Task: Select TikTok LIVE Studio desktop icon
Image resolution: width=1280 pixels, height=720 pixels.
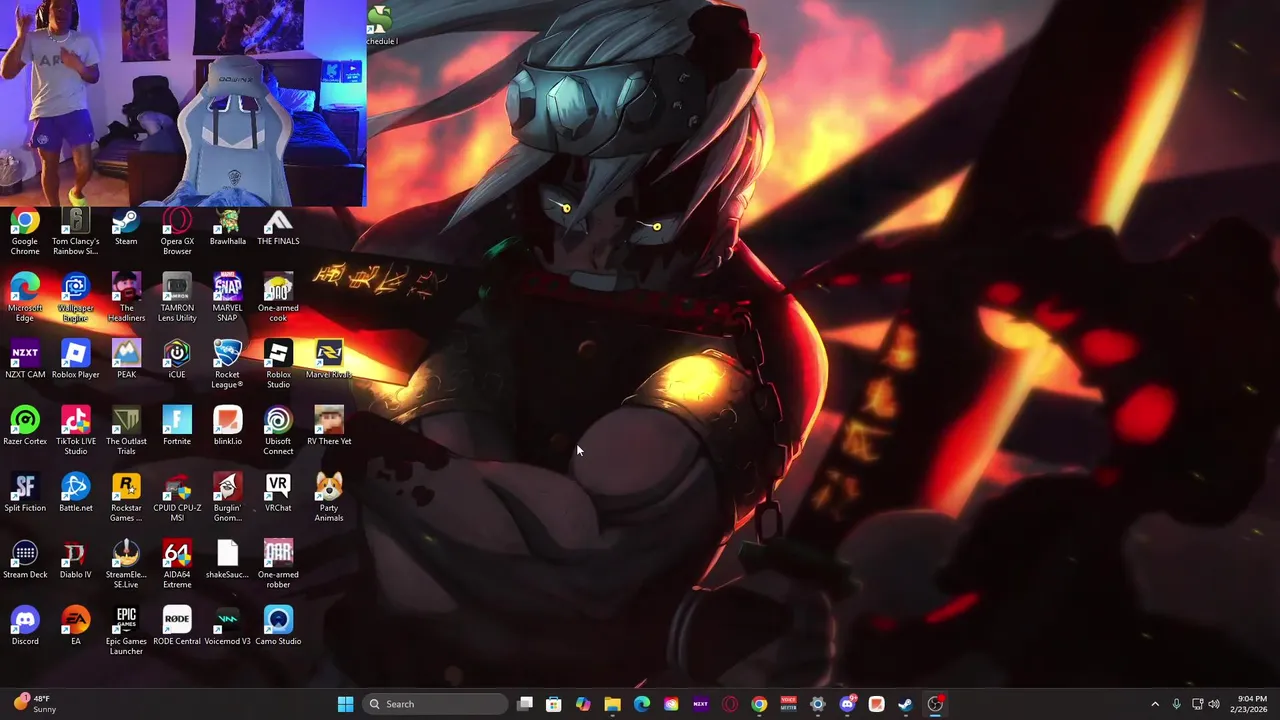Action: [x=76, y=431]
